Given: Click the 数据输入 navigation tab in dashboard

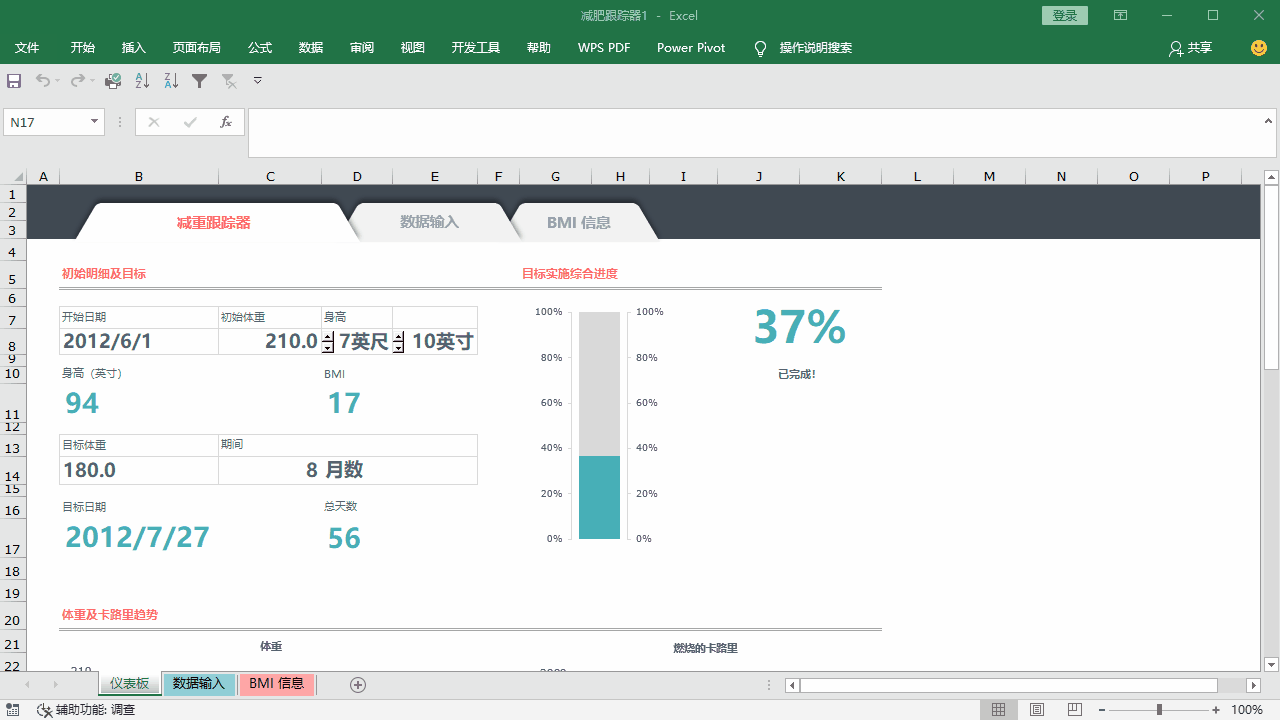Looking at the screenshot, I should pos(430,222).
